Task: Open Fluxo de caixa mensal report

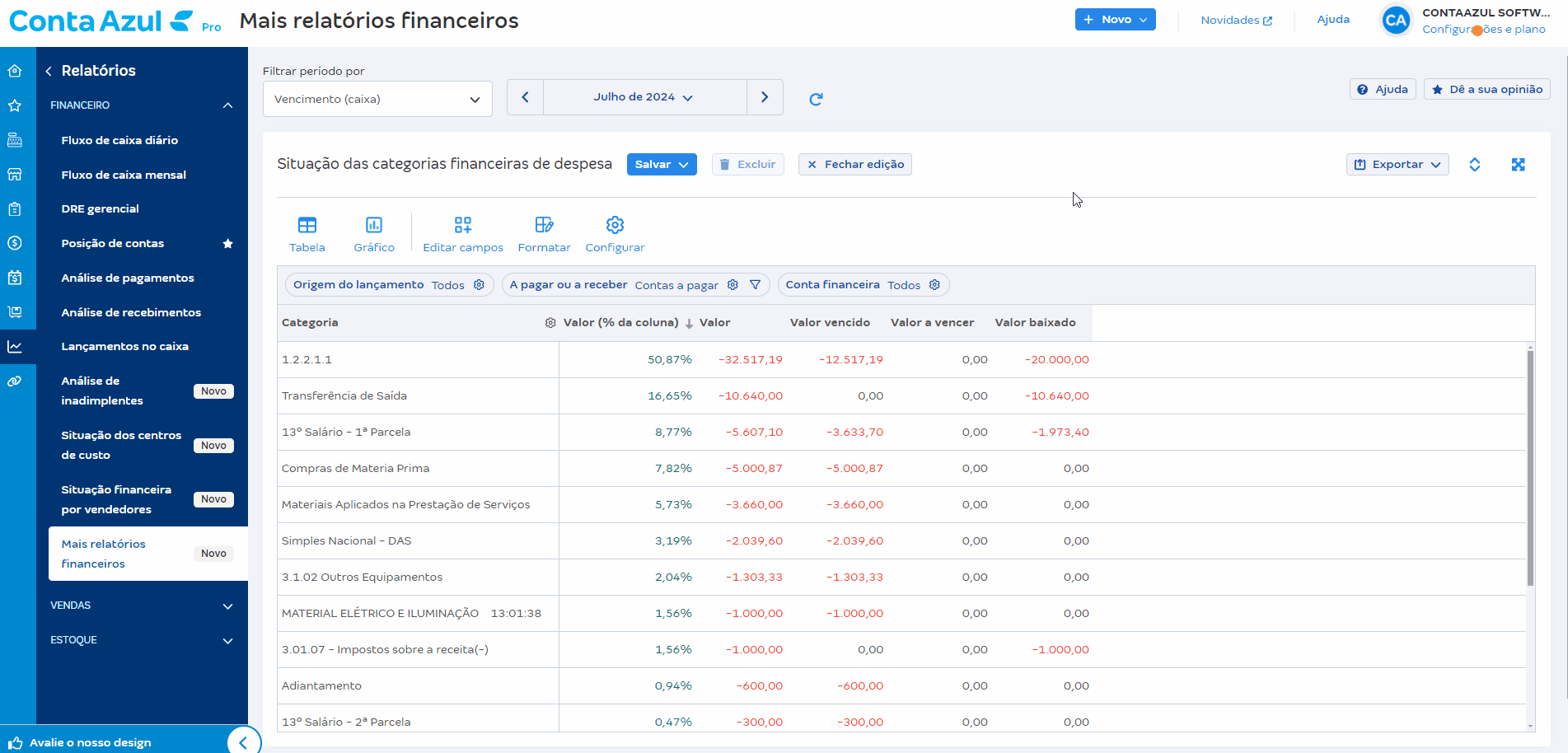Action: point(124,175)
